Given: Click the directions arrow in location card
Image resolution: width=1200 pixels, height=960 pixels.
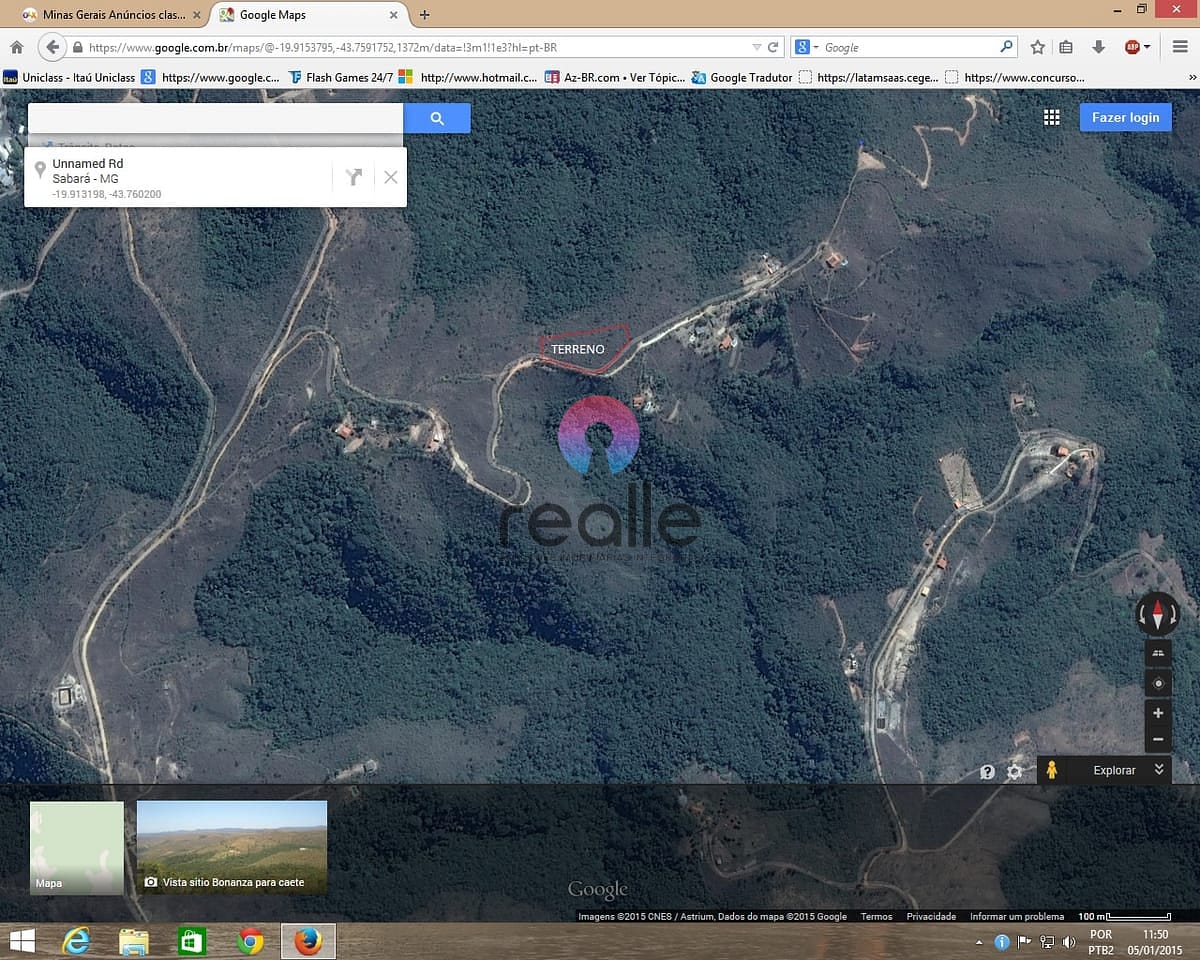Looking at the screenshot, I should click(353, 177).
